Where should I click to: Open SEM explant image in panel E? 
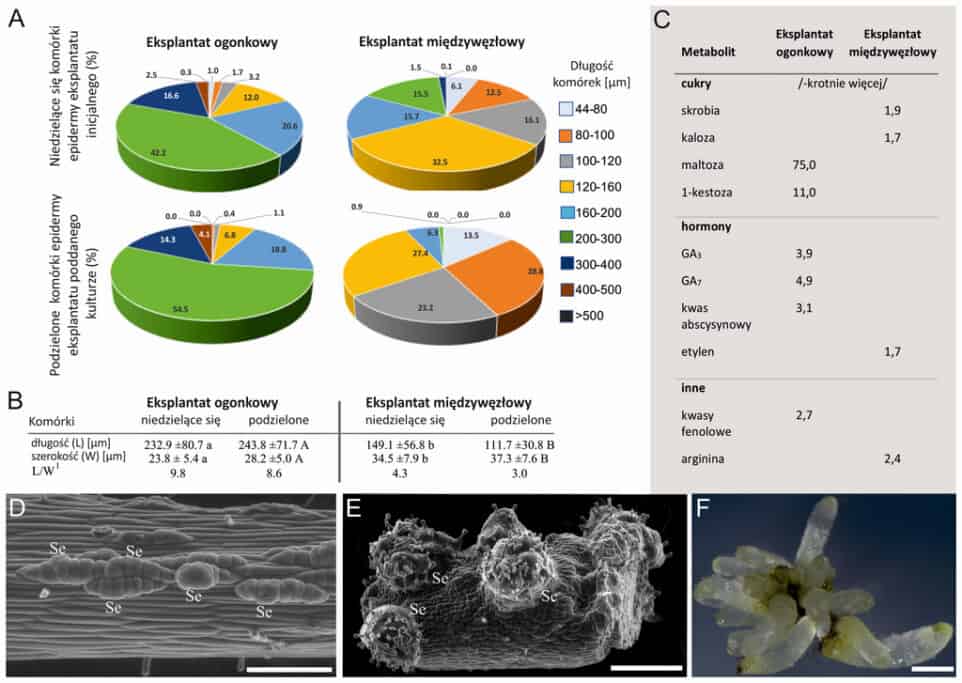point(512,584)
